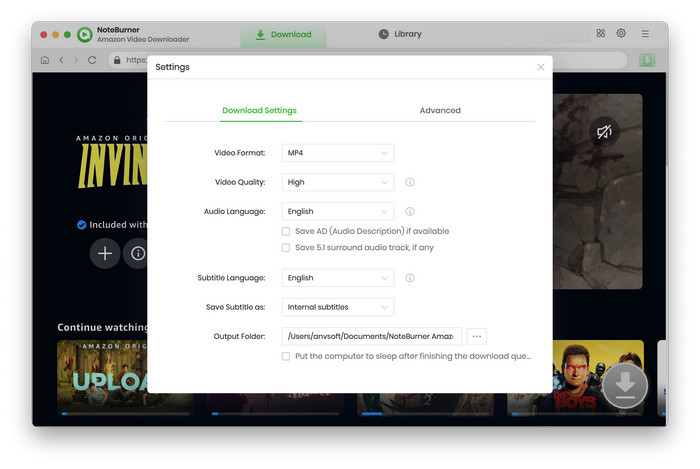Open the four-squares apps grid icon

tap(600, 33)
